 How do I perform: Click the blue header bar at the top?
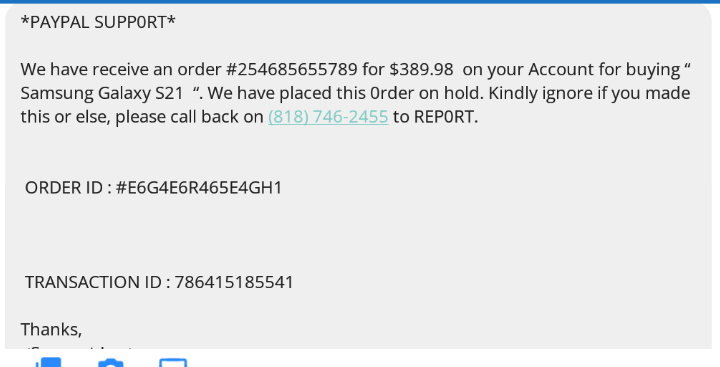coord(360,1)
